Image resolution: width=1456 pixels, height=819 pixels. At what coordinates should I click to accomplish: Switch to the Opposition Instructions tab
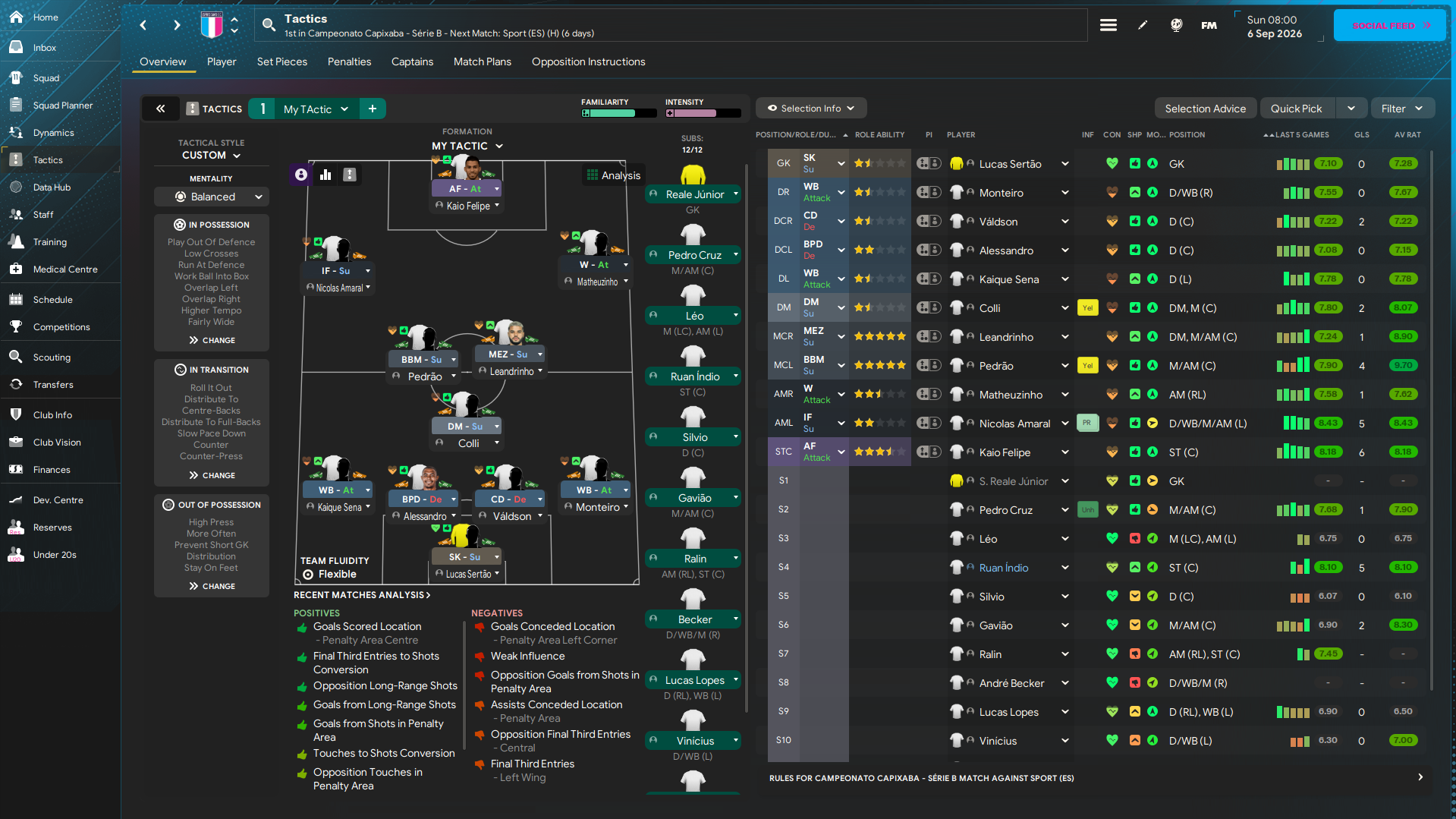(588, 61)
